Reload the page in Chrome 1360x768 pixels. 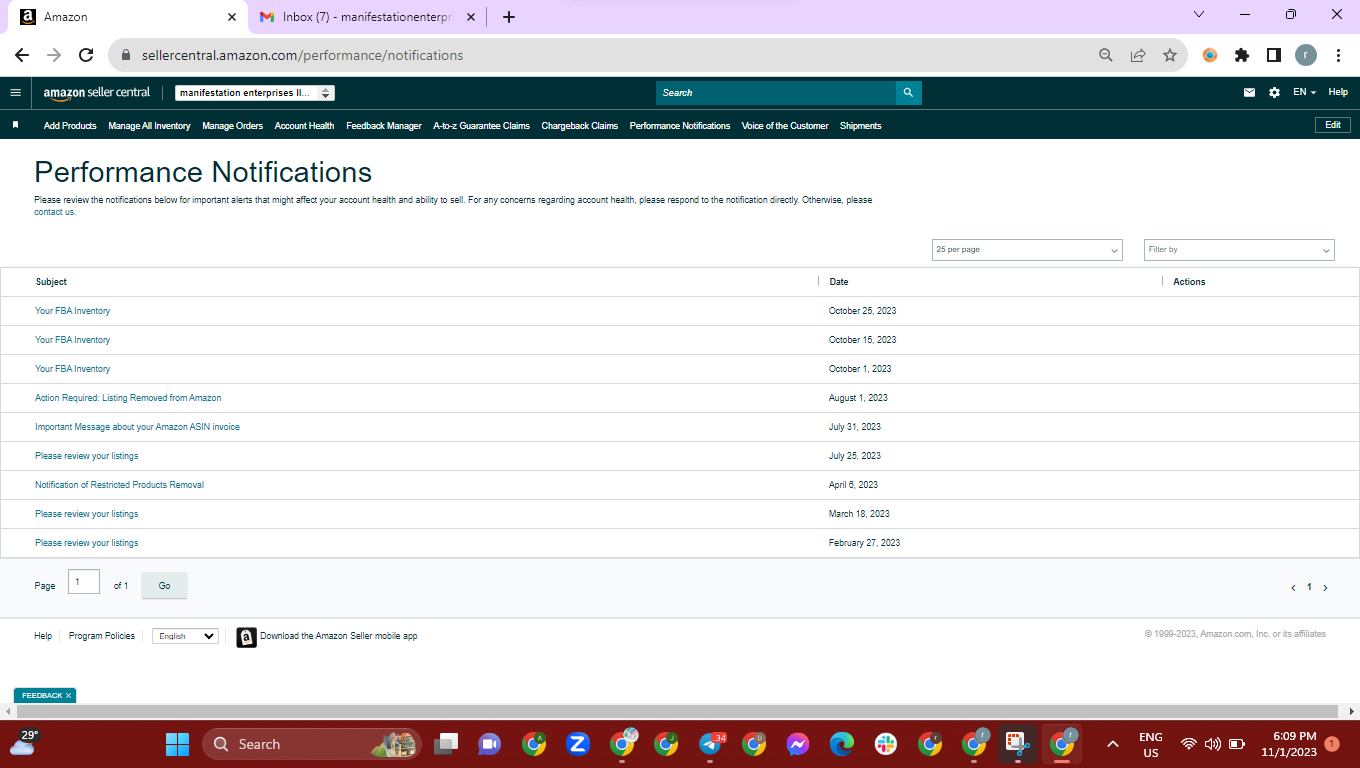[86, 56]
